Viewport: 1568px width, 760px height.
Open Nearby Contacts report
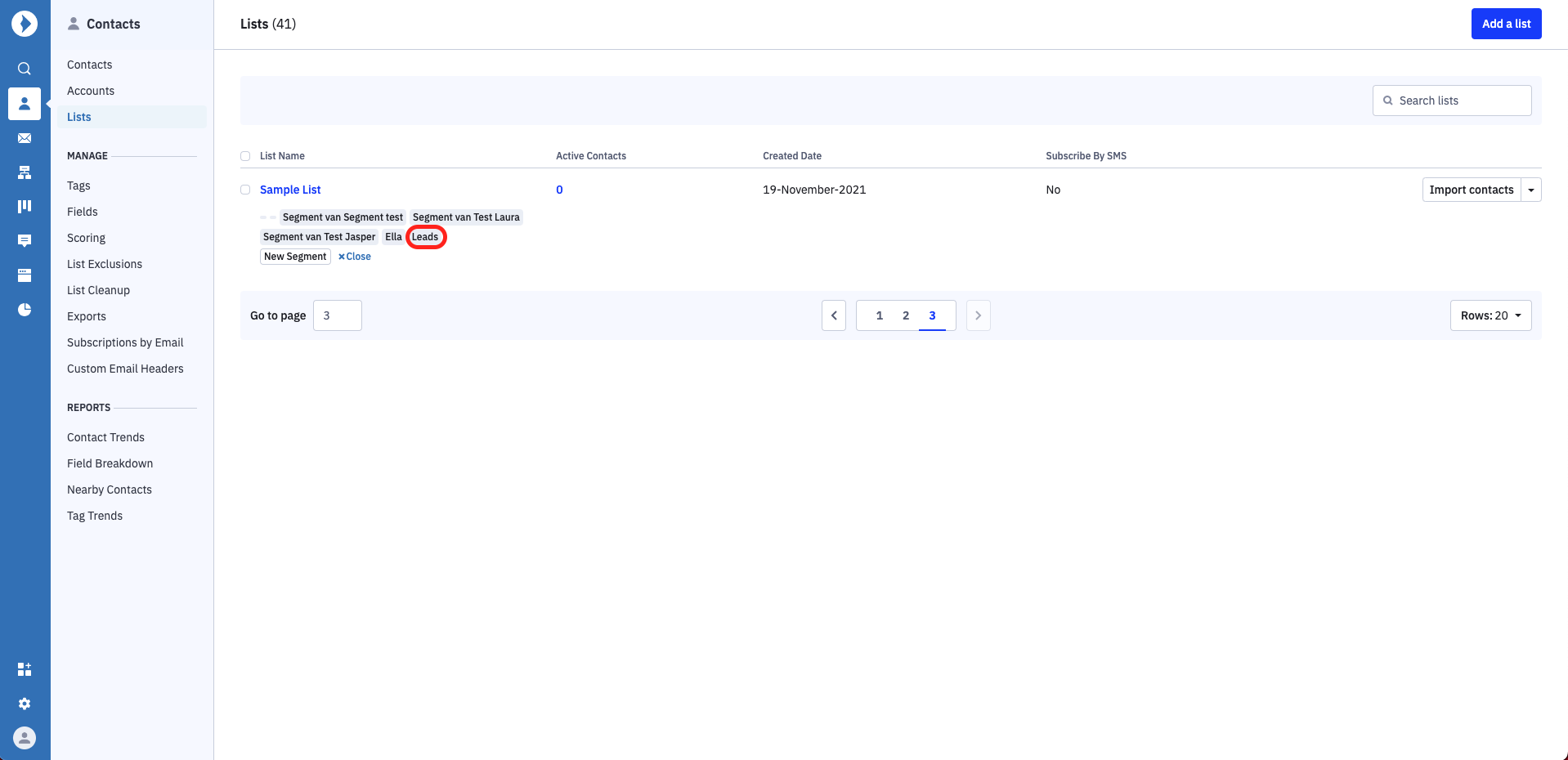click(110, 490)
